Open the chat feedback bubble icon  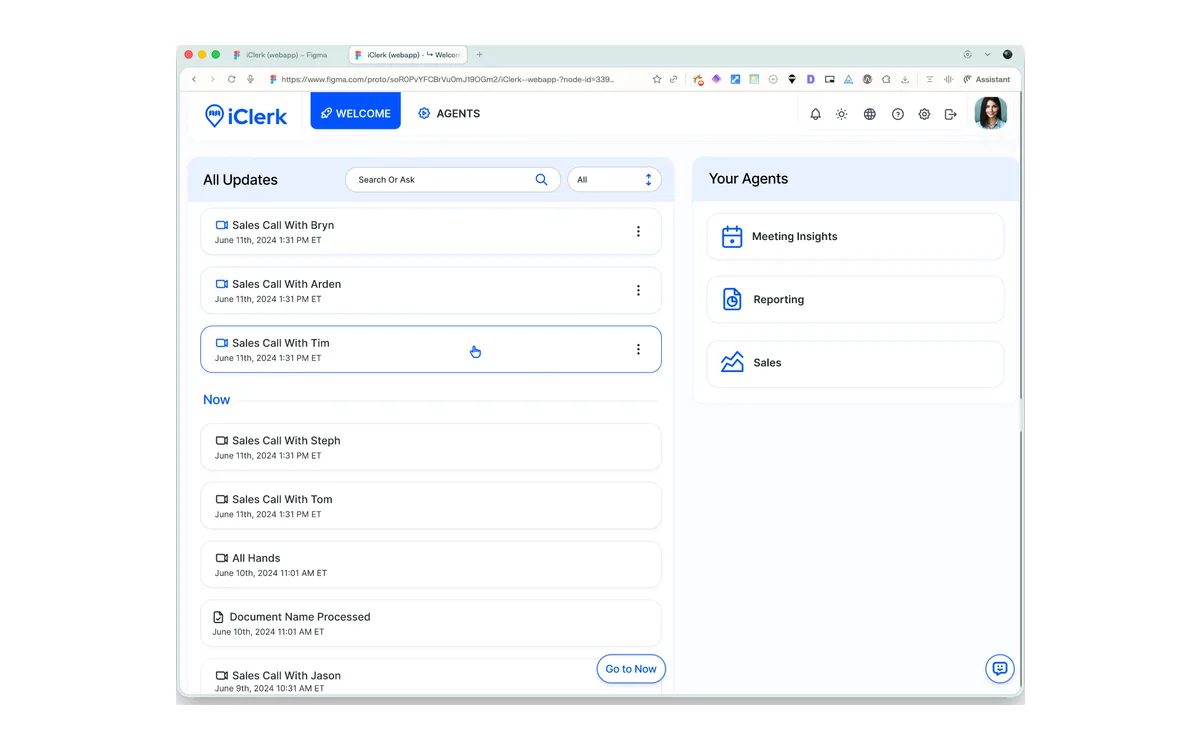click(1000, 669)
